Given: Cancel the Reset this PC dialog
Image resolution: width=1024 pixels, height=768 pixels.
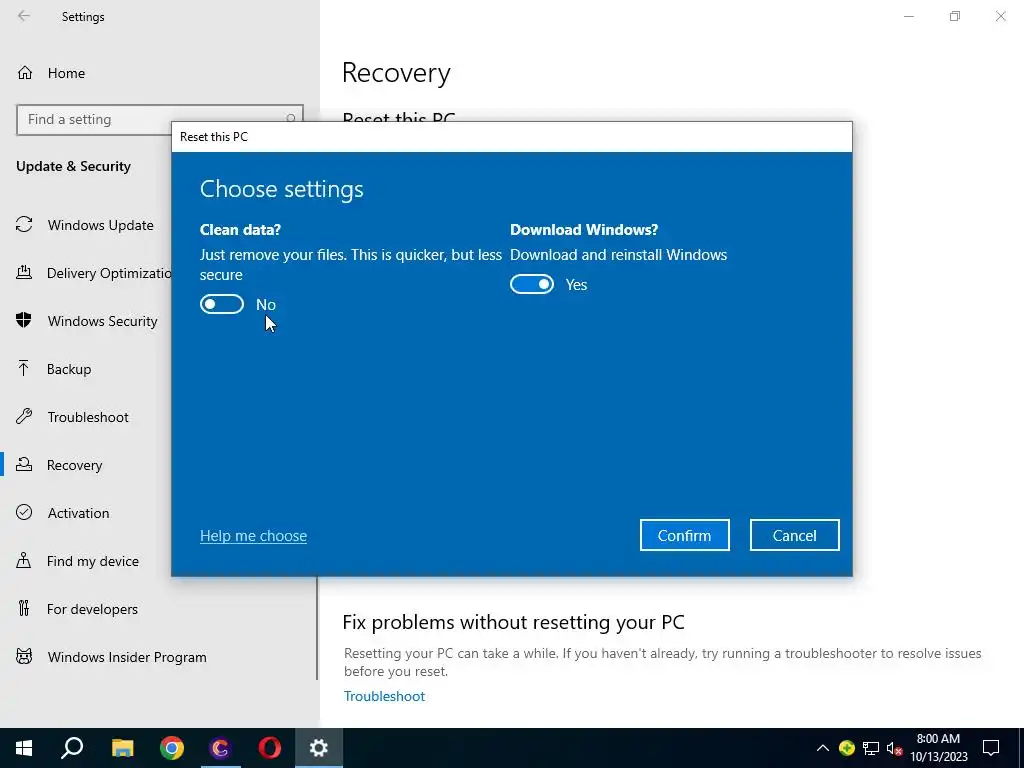Looking at the screenshot, I should 794,536.
